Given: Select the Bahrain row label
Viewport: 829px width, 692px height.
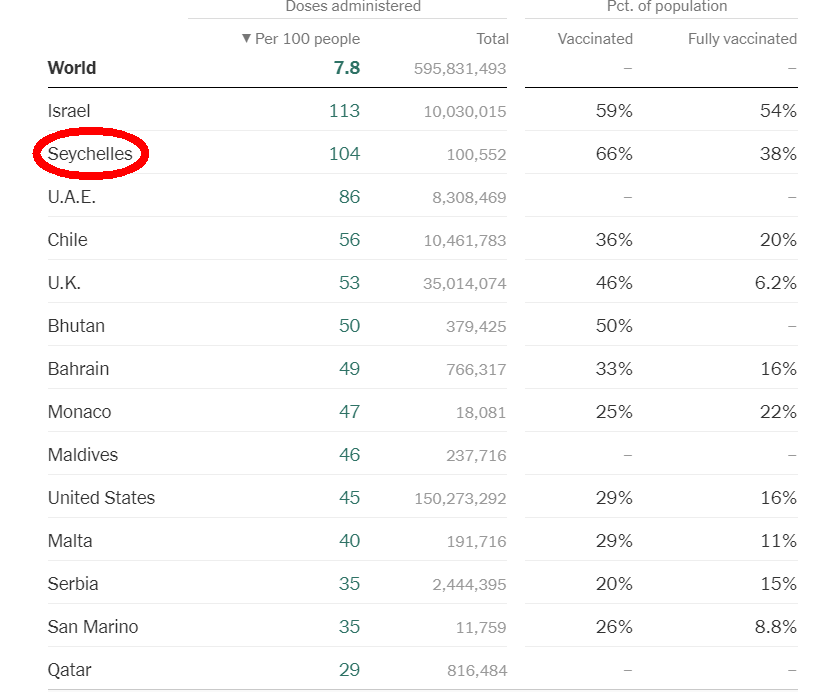Looking at the screenshot, I should click(78, 369).
